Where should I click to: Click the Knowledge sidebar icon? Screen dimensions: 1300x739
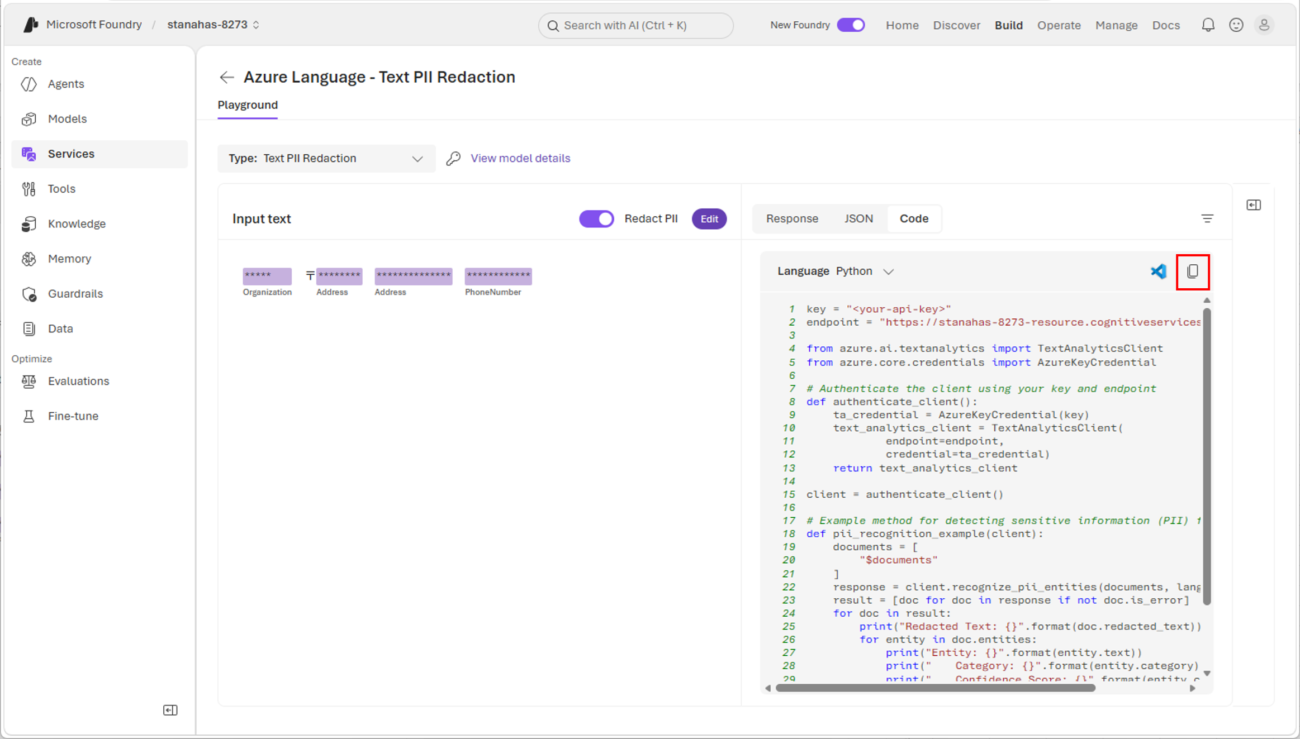(x=29, y=224)
